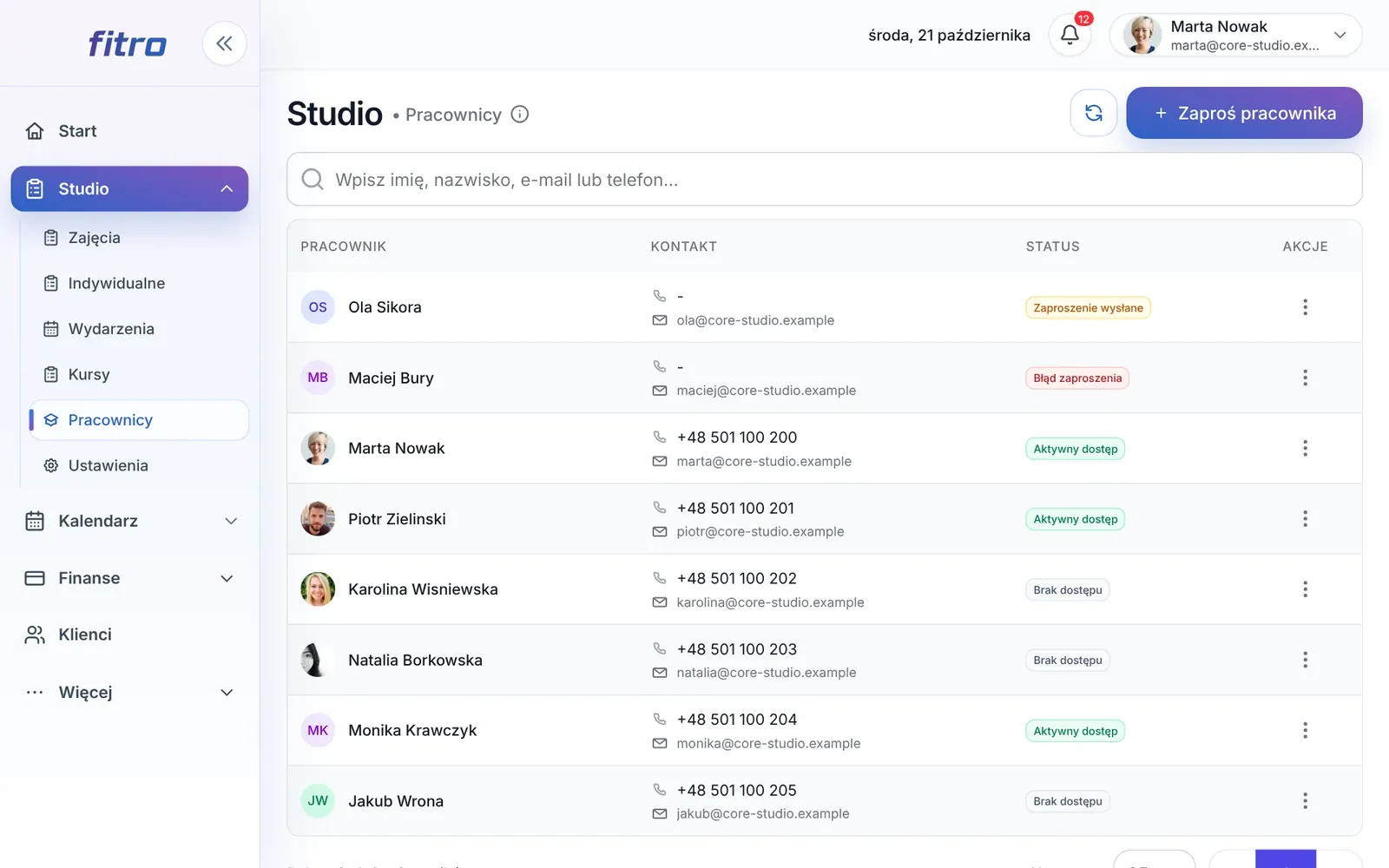Open actions menu for Karolina Wisniewska
Viewport: 1389px width, 868px height.
click(x=1305, y=589)
